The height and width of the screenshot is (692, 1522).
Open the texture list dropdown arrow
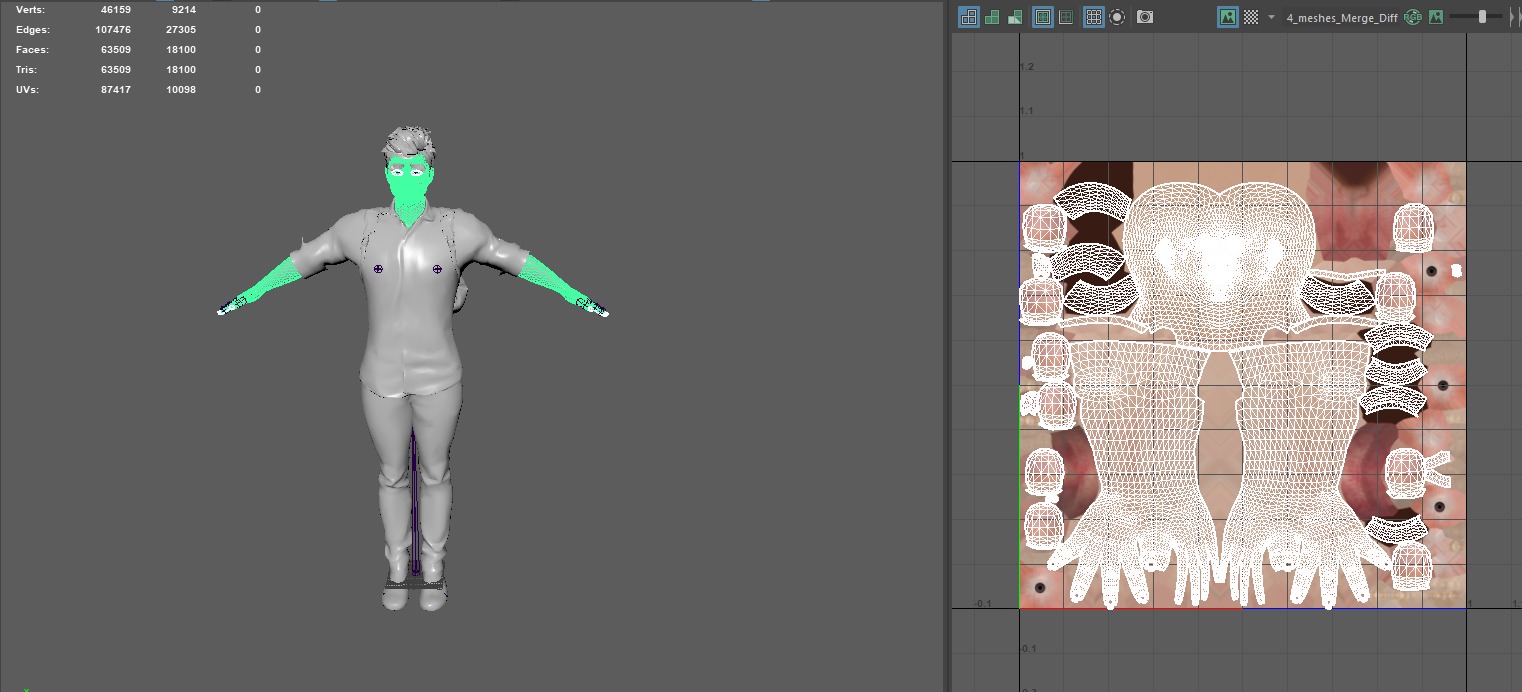pos(1272,17)
